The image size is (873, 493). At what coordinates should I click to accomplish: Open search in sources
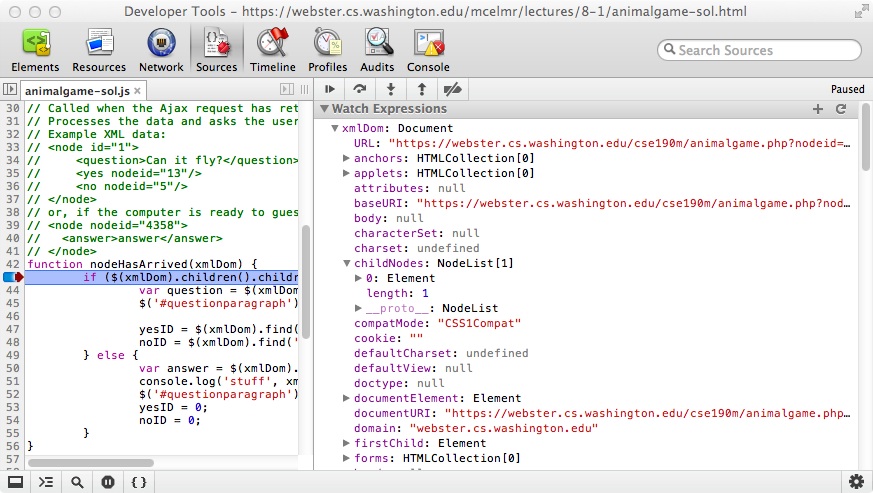[x=77, y=482]
